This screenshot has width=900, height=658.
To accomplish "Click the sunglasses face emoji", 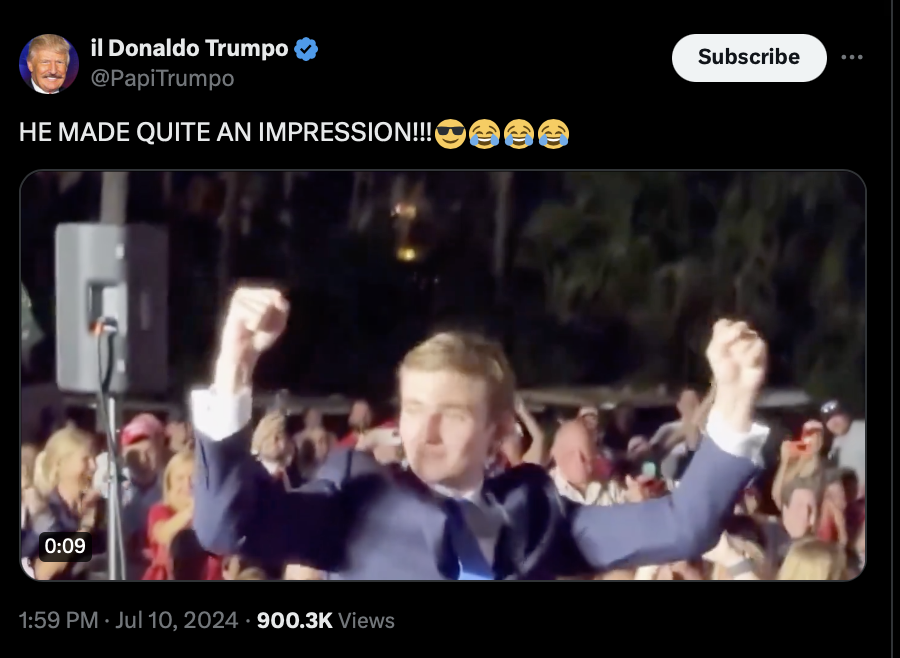I will click(x=450, y=133).
